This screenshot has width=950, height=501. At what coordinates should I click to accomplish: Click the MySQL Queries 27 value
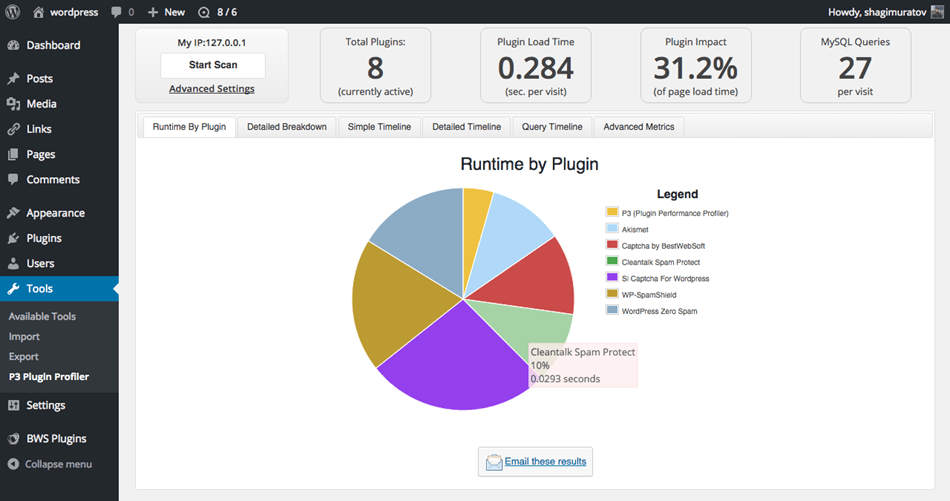point(855,68)
